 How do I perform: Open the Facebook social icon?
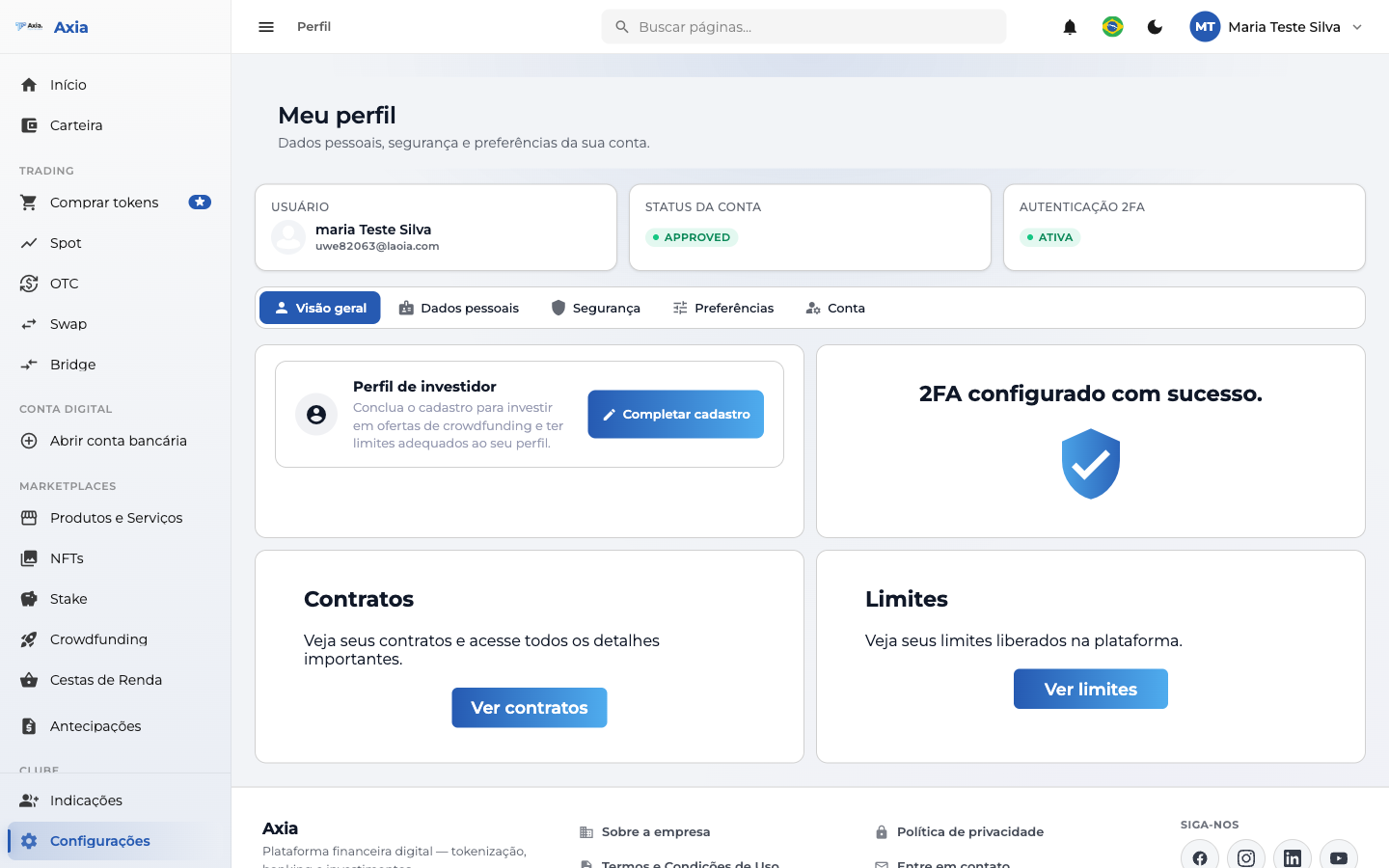[1200, 857]
